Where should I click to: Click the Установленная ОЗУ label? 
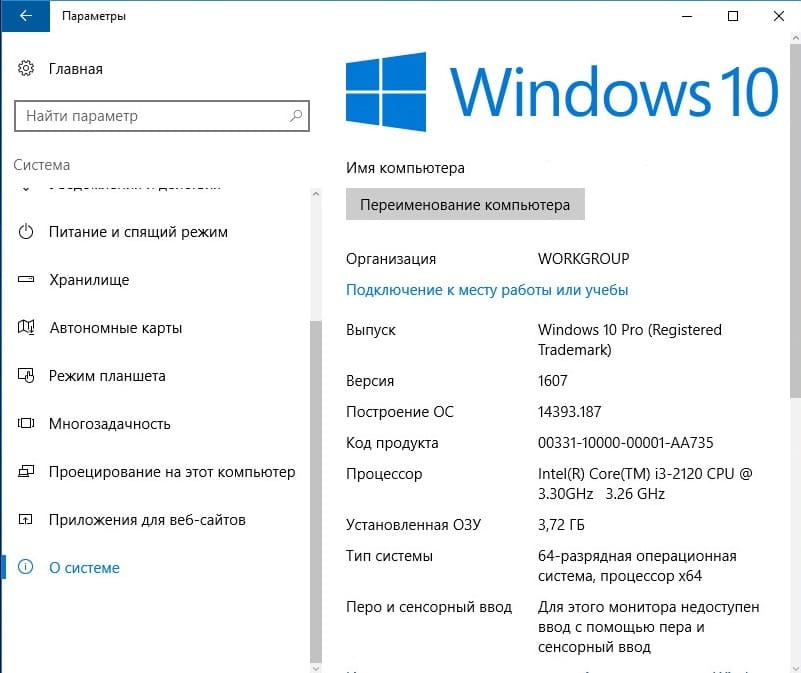pos(413,525)
